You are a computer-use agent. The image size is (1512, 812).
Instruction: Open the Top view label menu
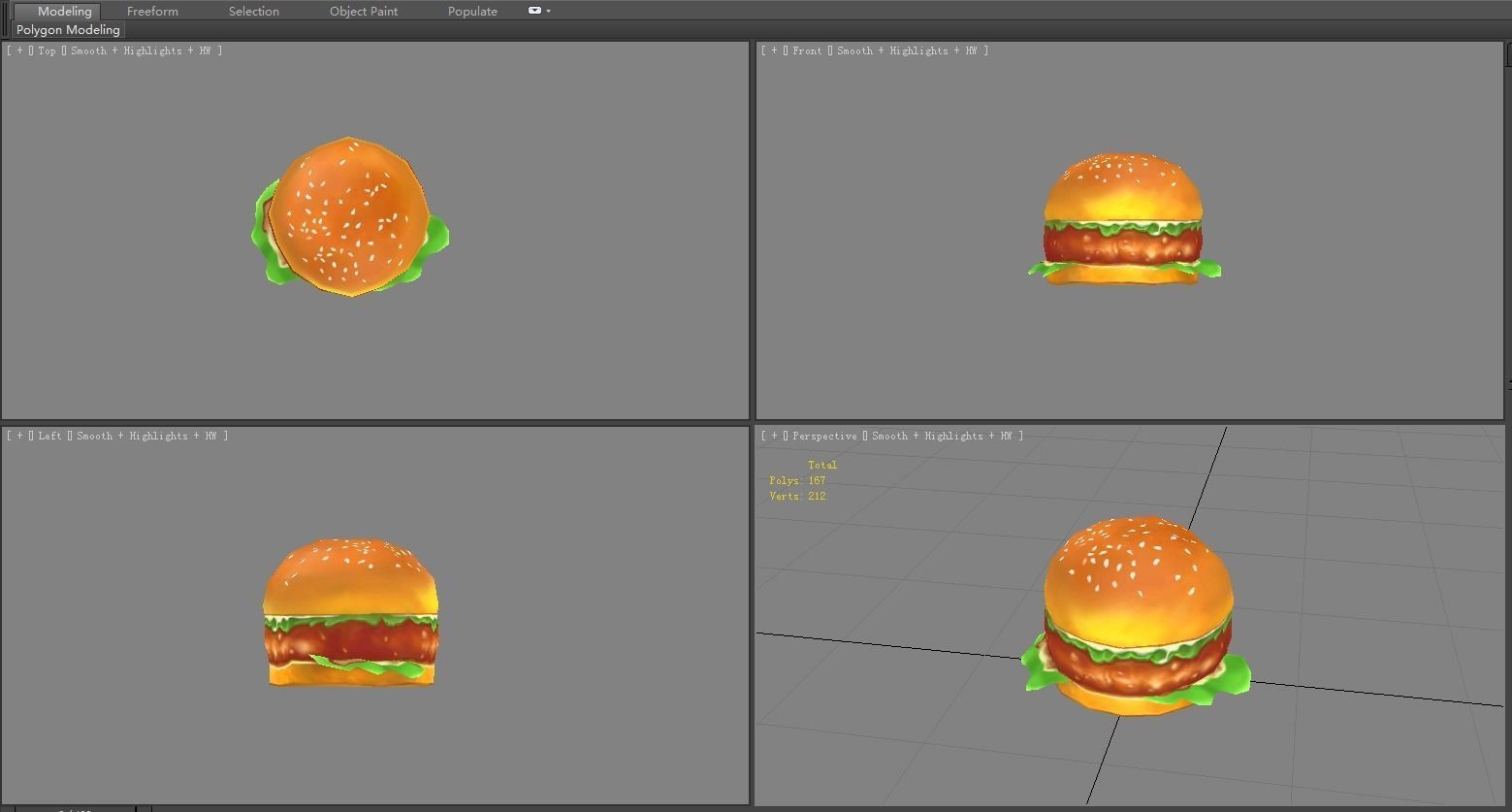tap(47, 50)
